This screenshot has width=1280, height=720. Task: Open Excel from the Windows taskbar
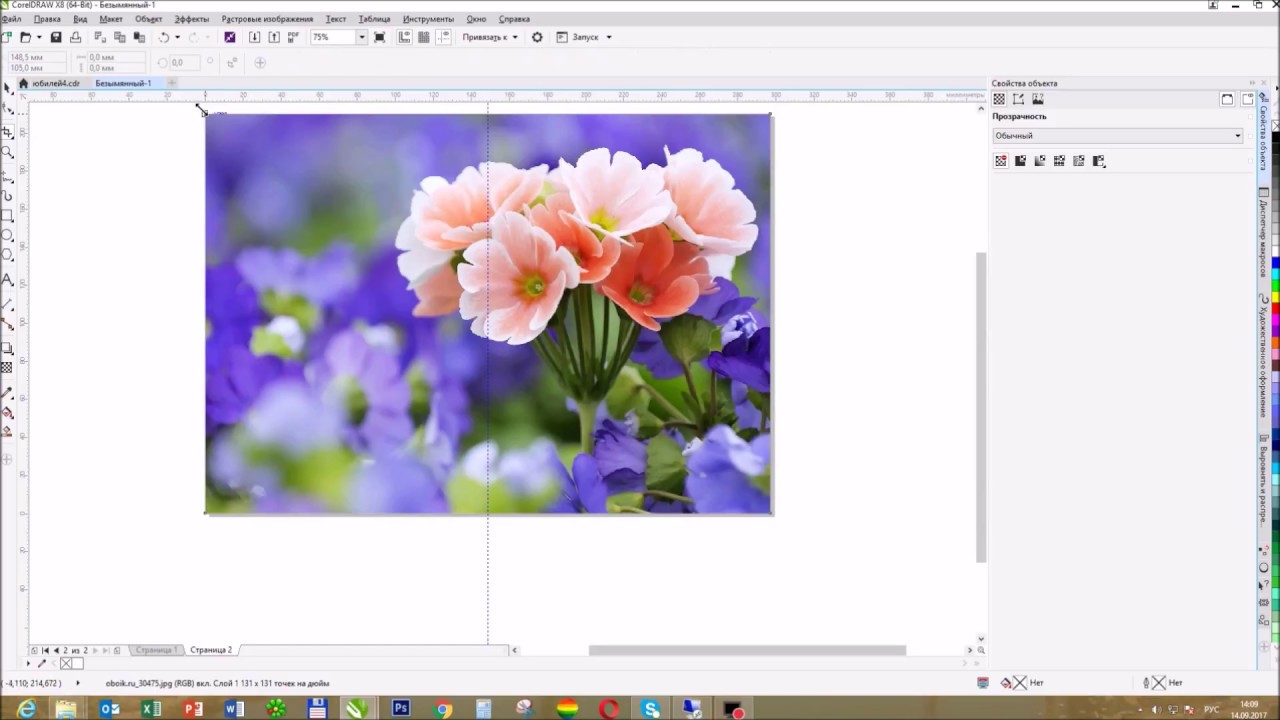pyautogui.click(x=151, y=709)
